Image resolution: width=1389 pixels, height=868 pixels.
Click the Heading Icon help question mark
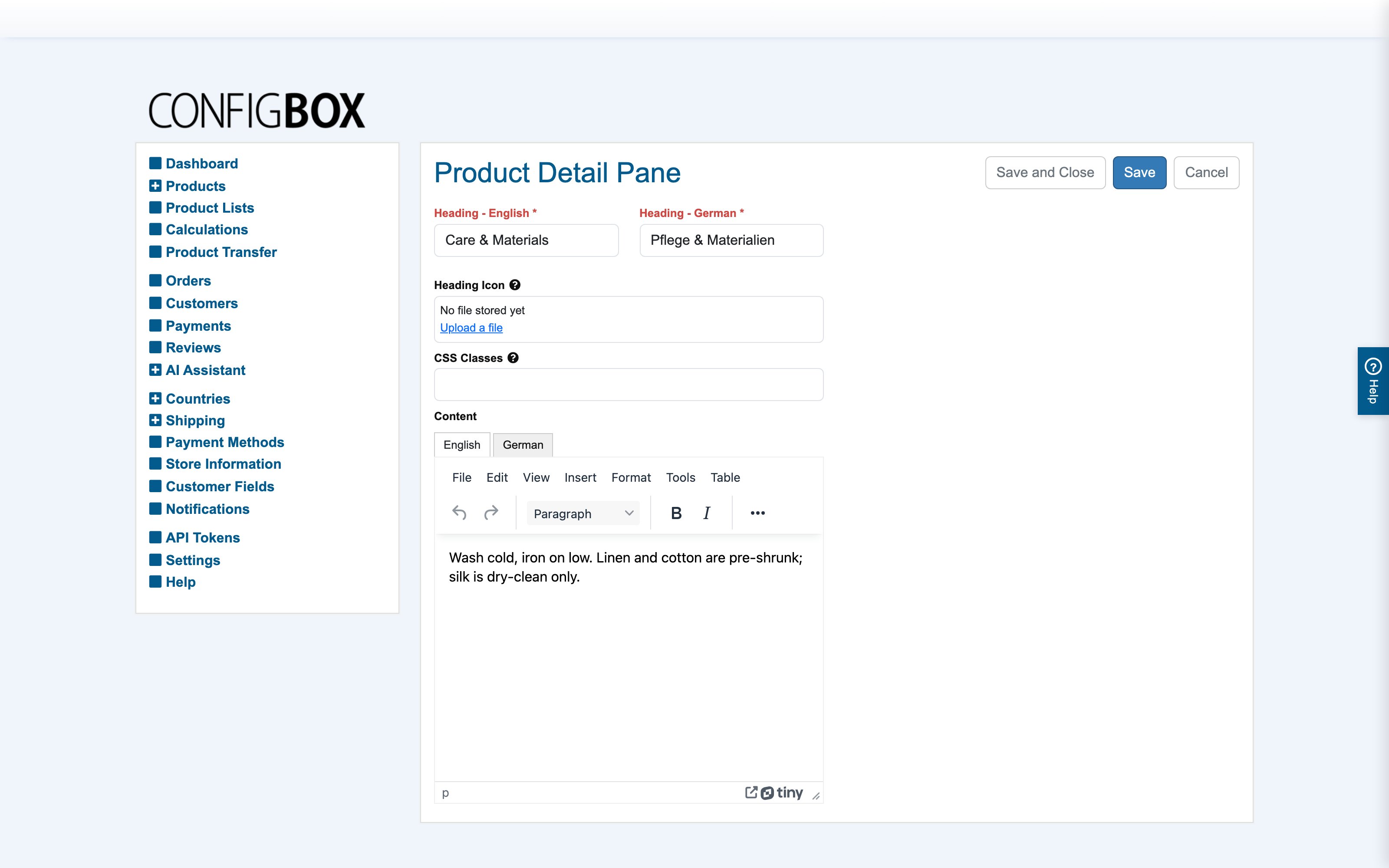pos(515,285)
